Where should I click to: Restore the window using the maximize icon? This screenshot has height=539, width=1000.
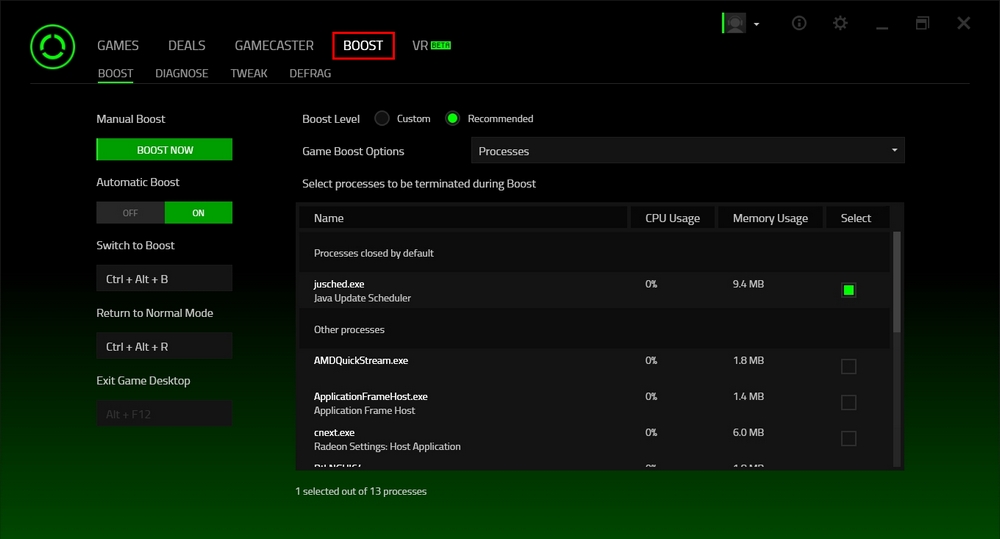[922, 23]
